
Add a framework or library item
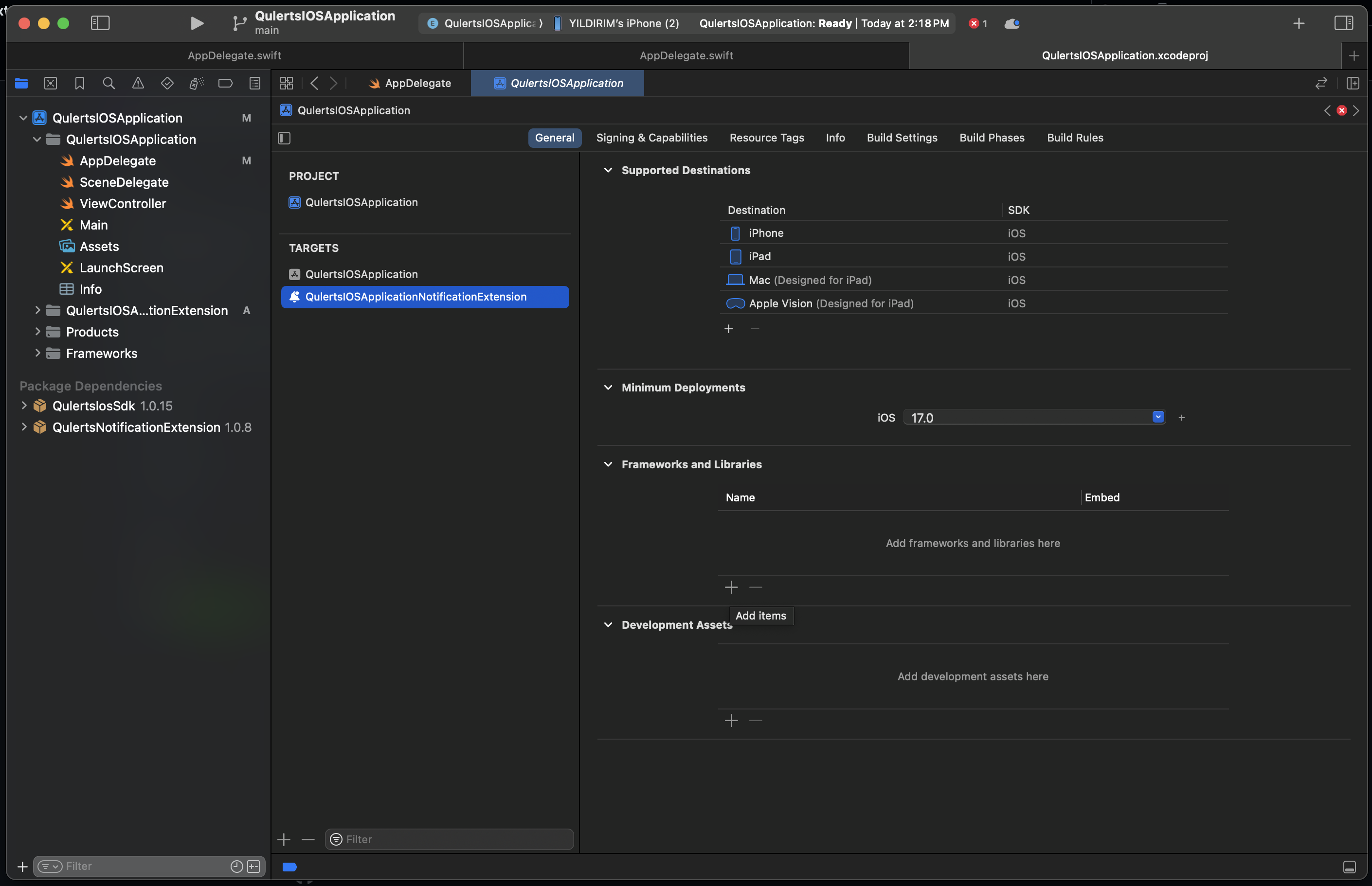[731, 587]
